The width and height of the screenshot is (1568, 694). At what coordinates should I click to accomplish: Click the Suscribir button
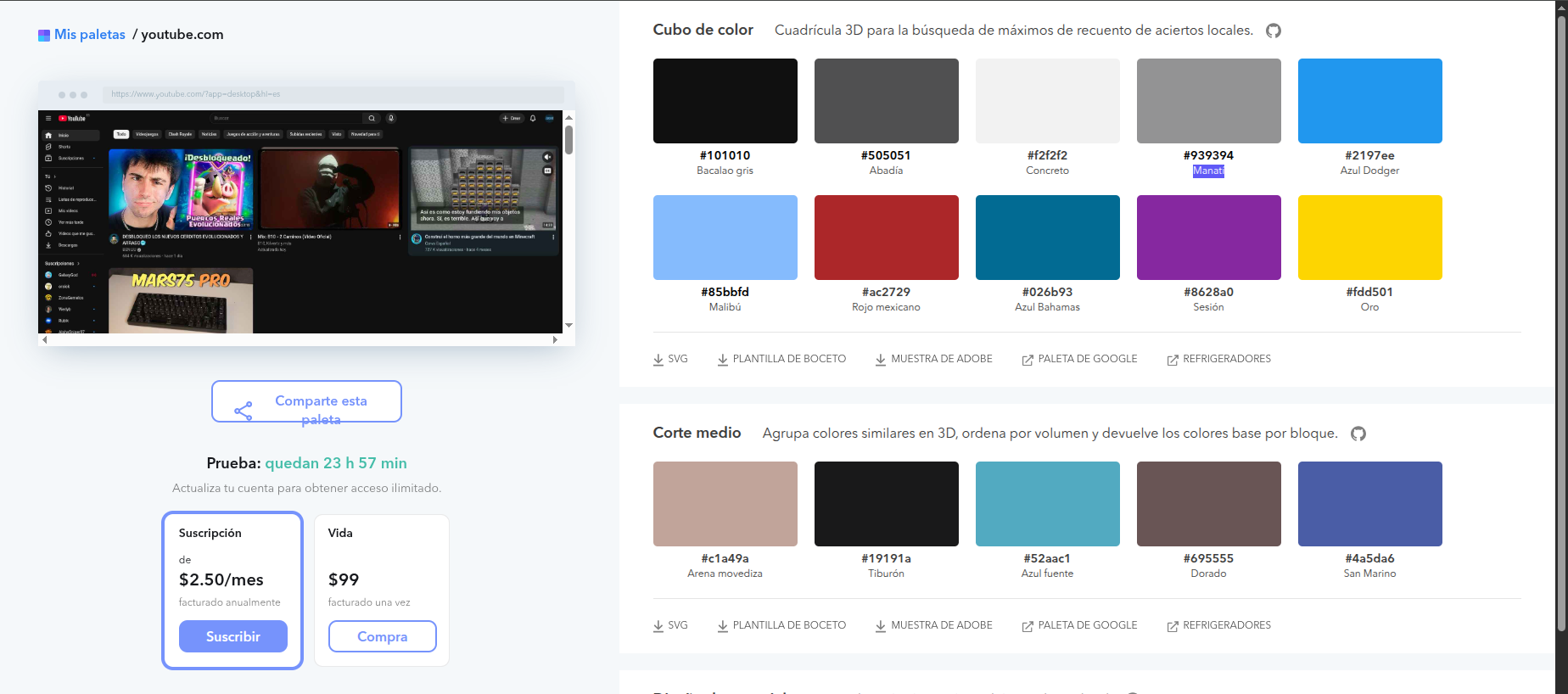click(233, 636)
